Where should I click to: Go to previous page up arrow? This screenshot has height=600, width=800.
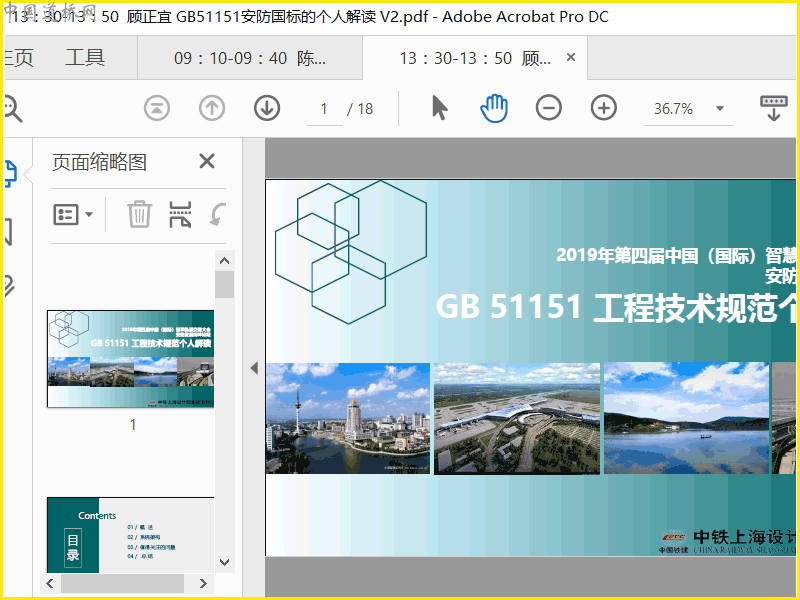click(x=212, y=108)
